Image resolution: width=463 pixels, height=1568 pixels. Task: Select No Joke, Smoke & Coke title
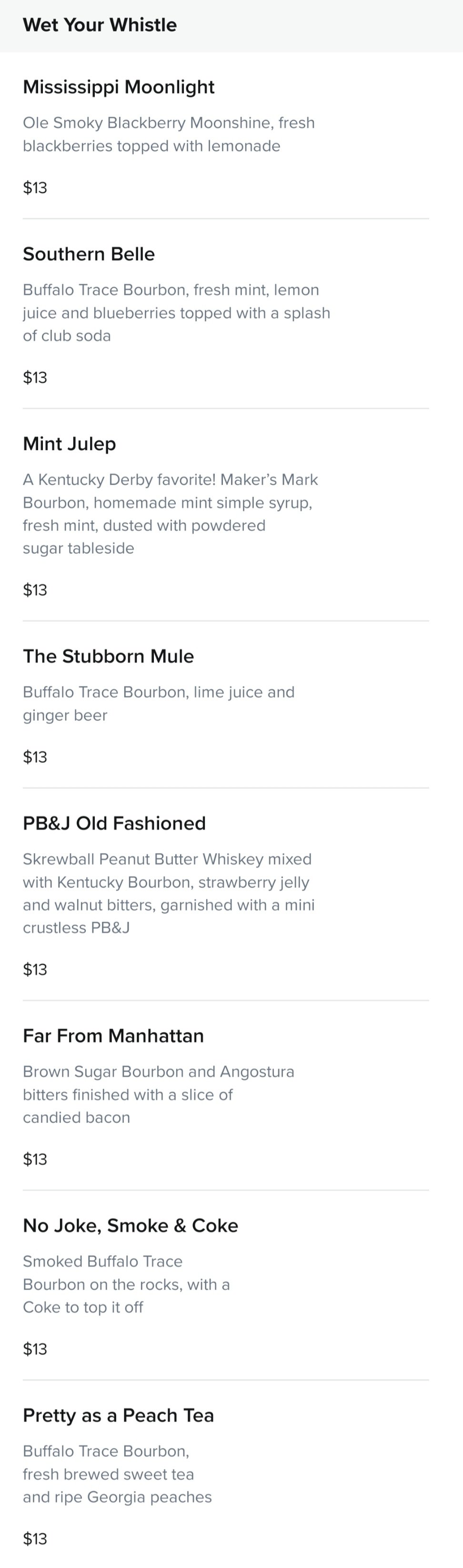131,1225
